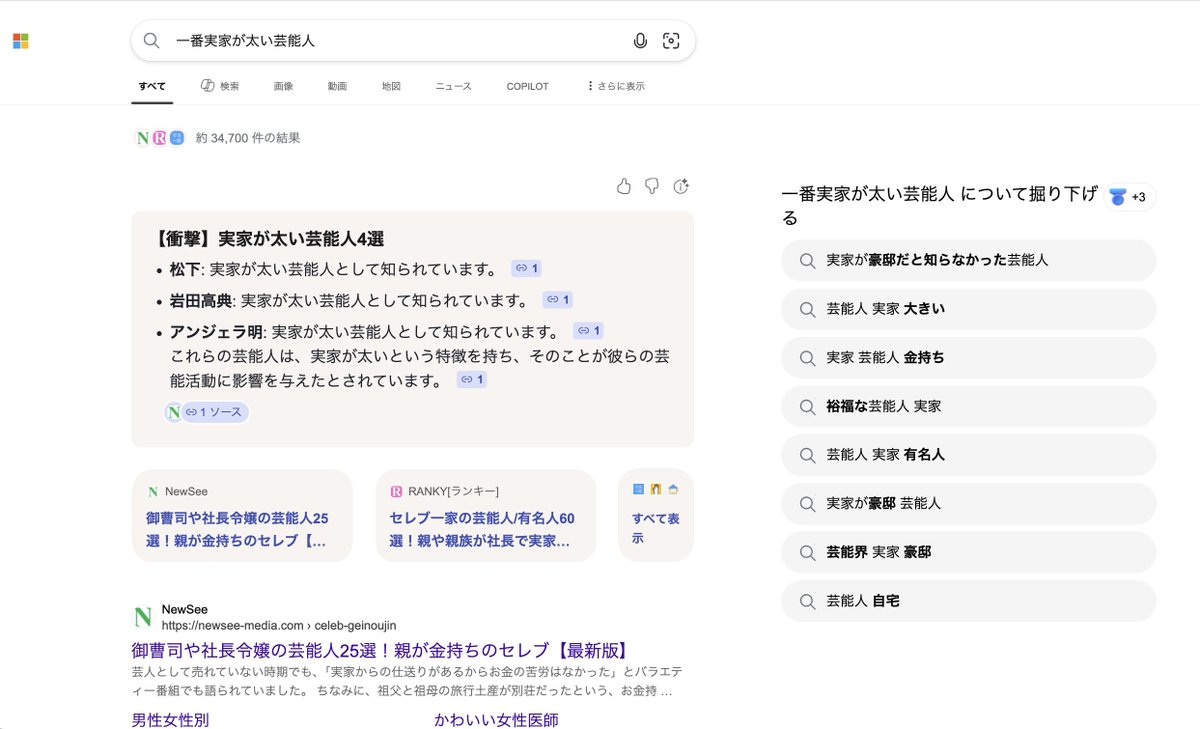Click the Microsoft logo icon

pyautogui.click(x=20, y=41)
